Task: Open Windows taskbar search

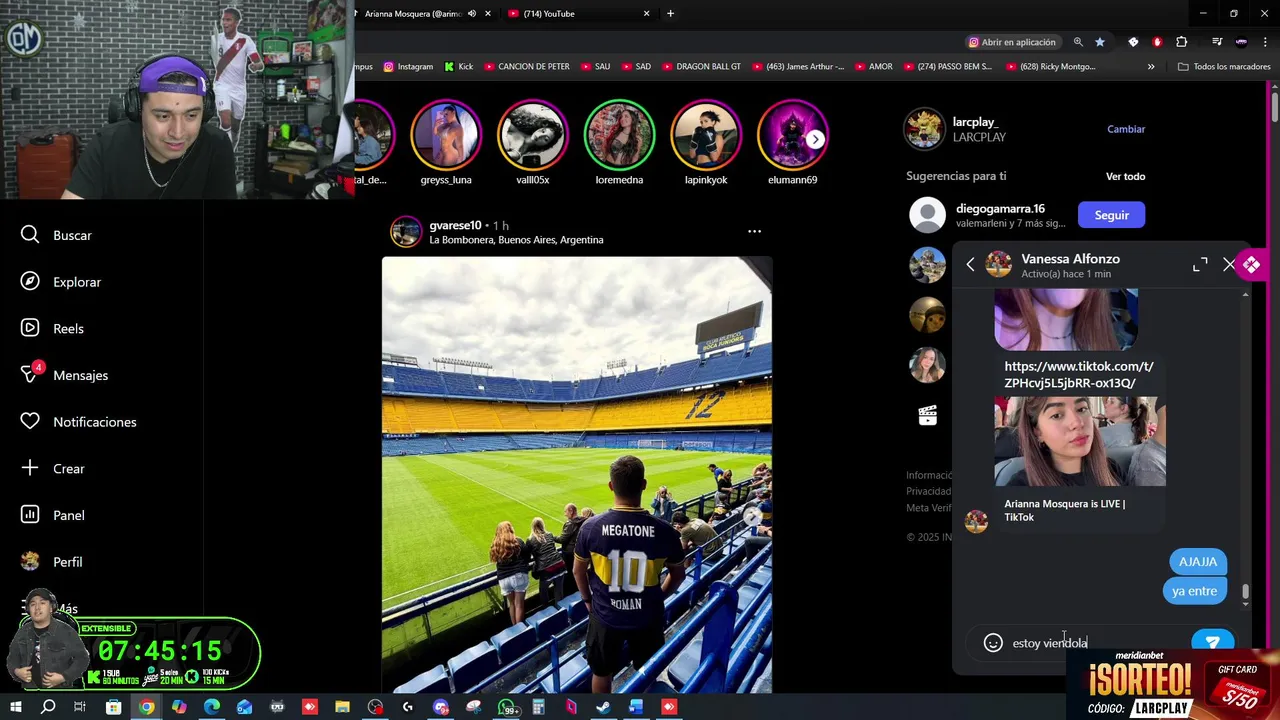Action: tap(47, 707)
